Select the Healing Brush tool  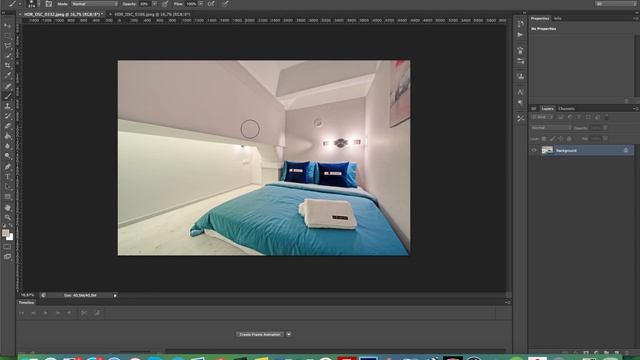[7, 86]
